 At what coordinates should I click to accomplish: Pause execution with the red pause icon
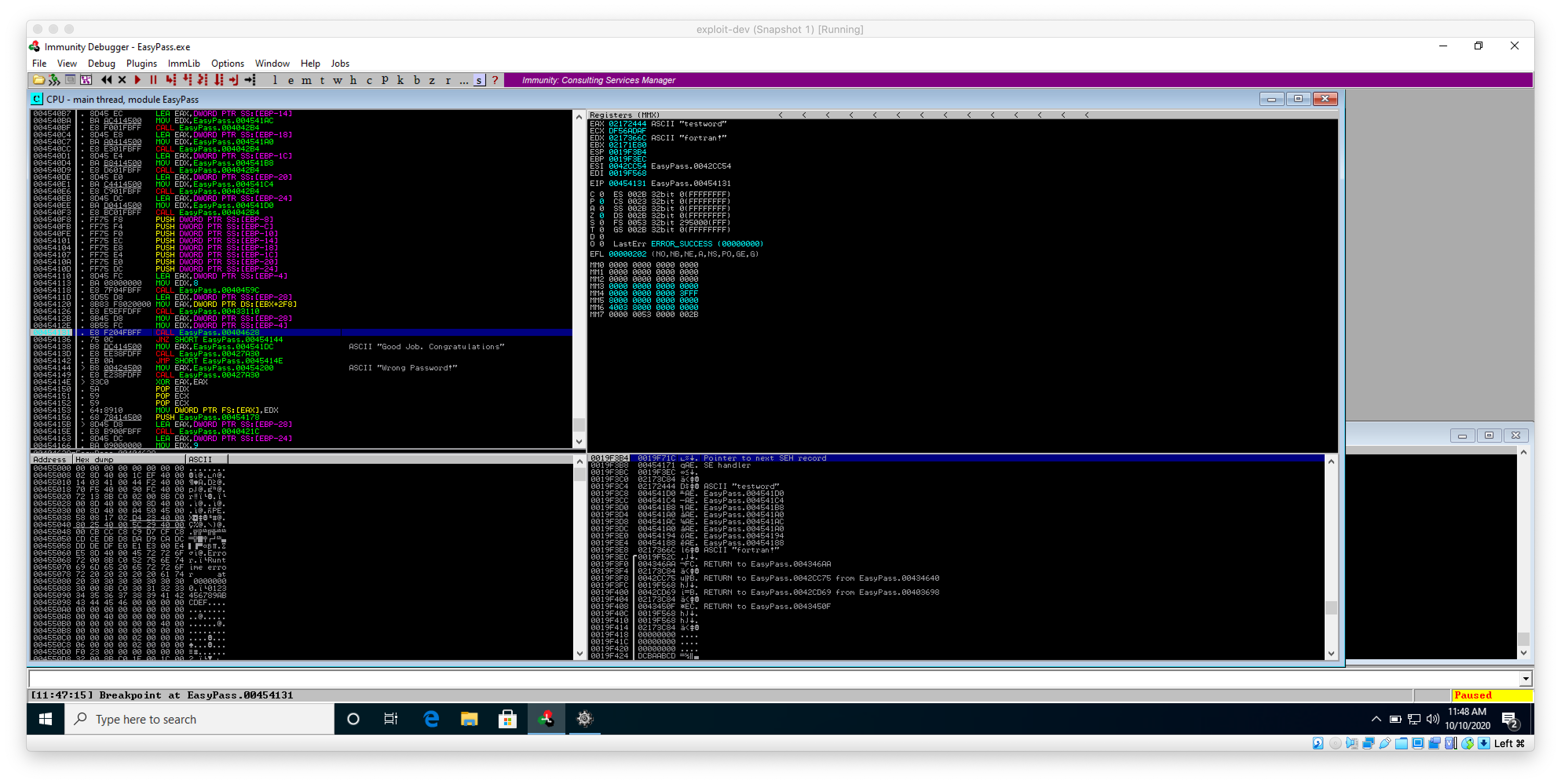[153, 80]
